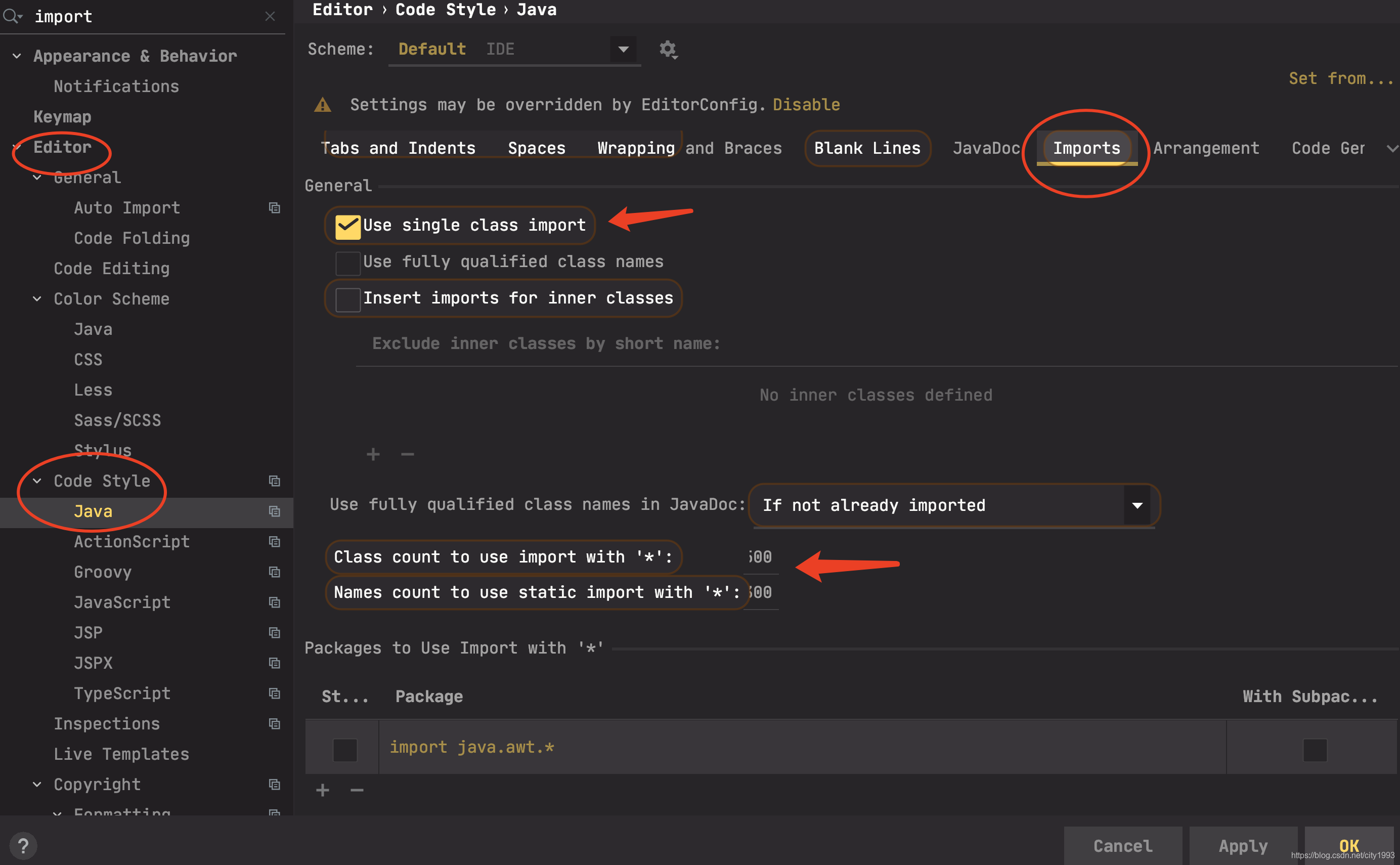Click the help question mark icon
This screenshot has width=1400, height=865.
[x=23, y=846]
